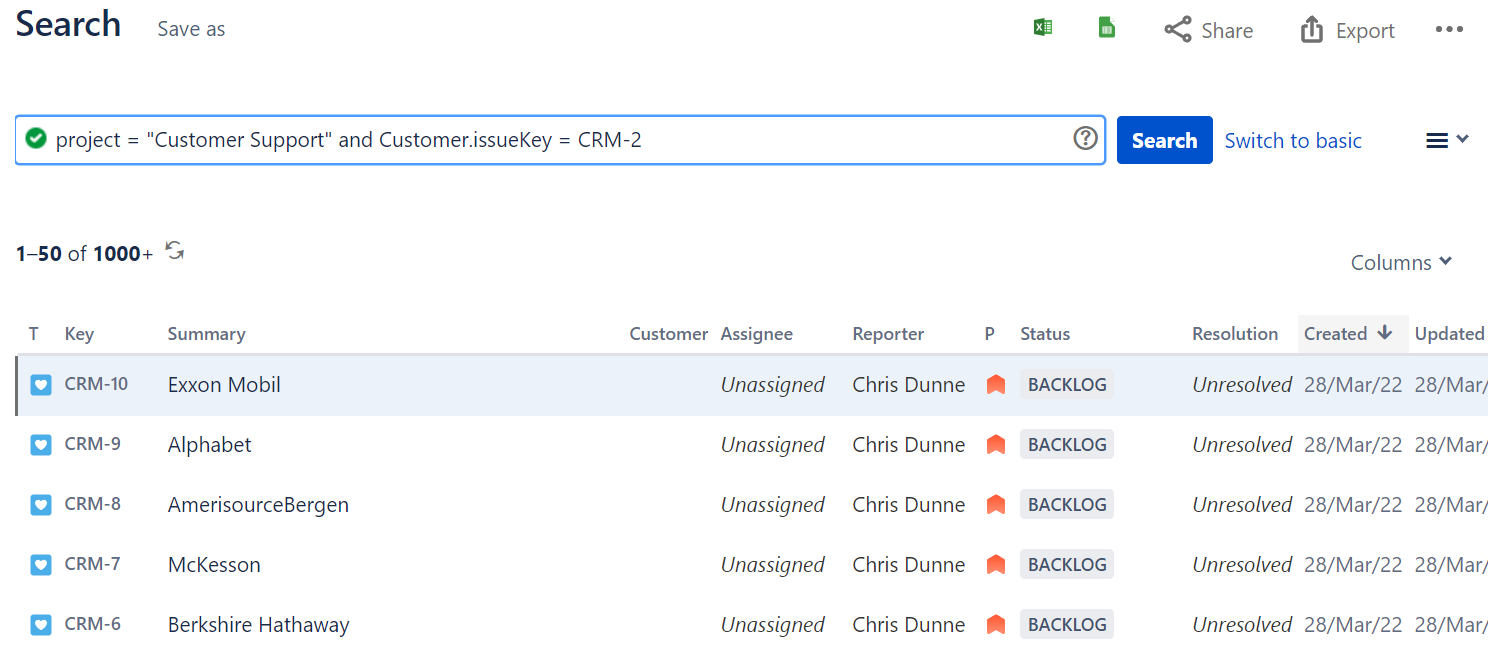Click the Excel export icon
1488x667 pixels.
tap(1043, 28)
